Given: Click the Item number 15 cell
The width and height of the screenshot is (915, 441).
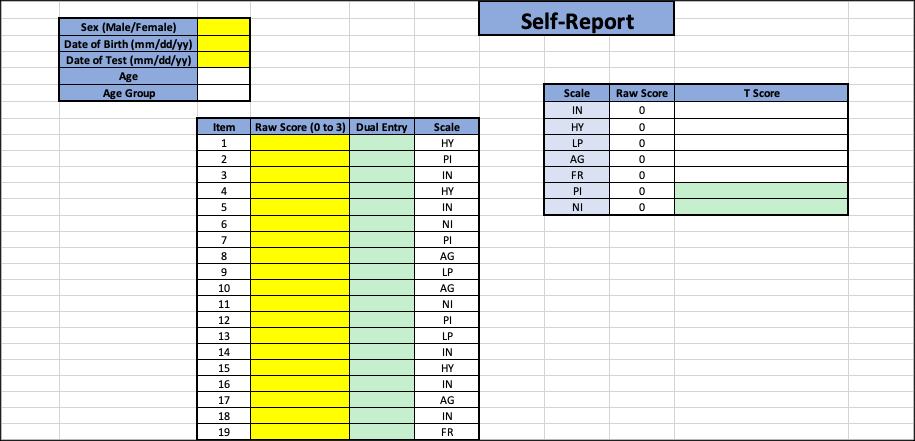Looking at the screenshot, I should click(224, 368).
